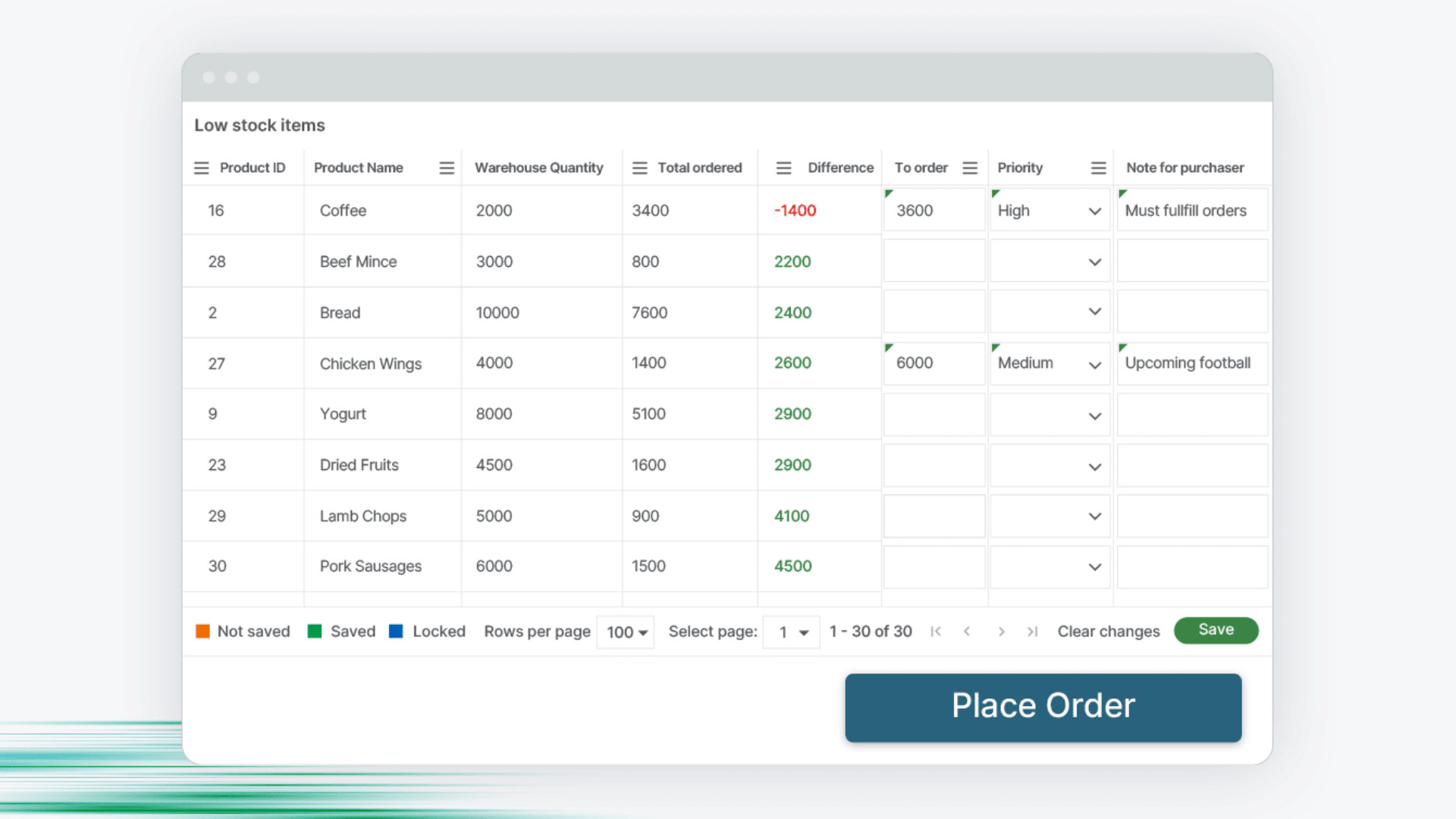Open the Difference column menu icon
The image size is (1456, 819).
[783, 168]
